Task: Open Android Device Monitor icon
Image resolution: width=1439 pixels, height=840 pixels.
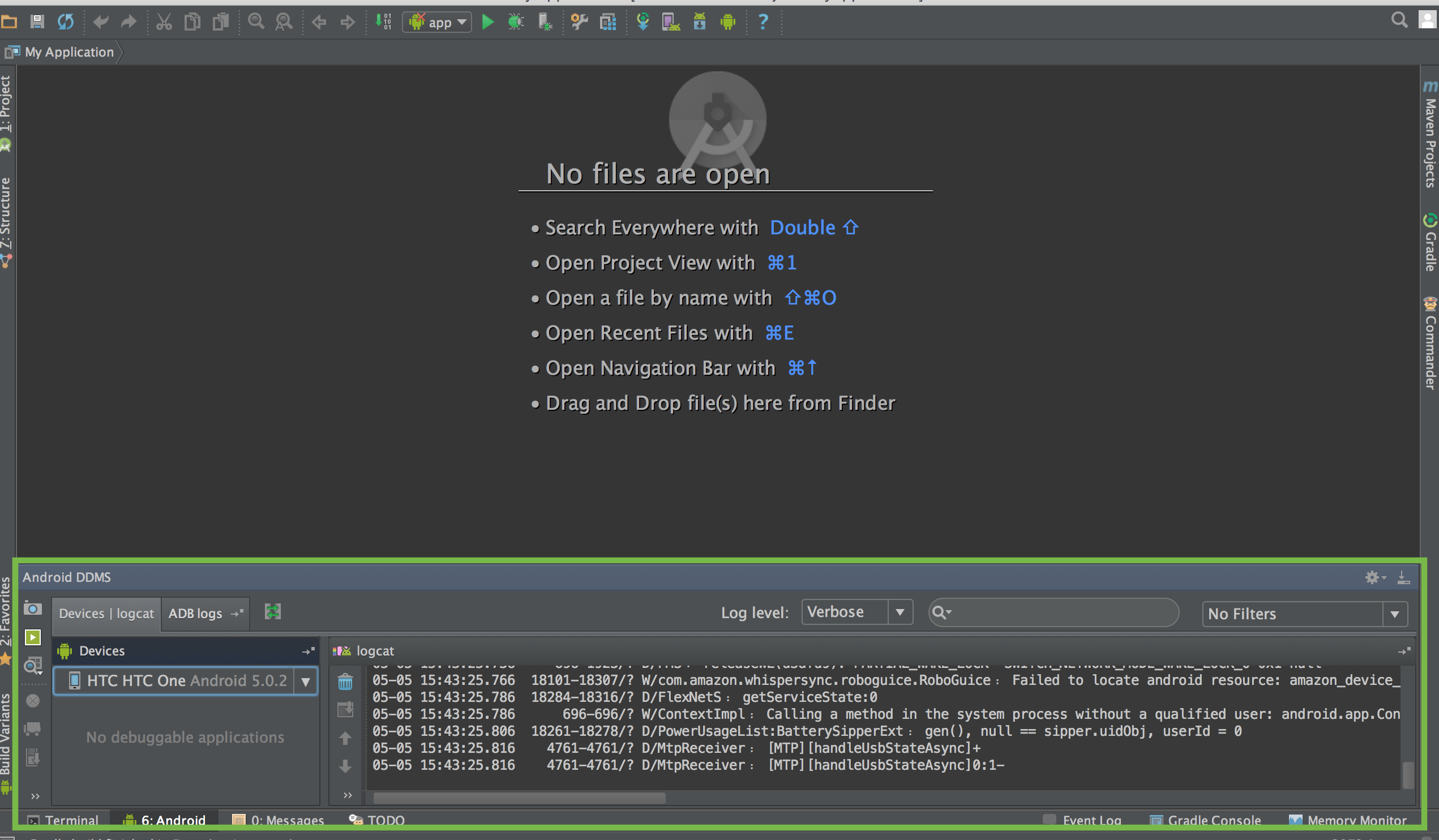Action: [x=727, y=22]
